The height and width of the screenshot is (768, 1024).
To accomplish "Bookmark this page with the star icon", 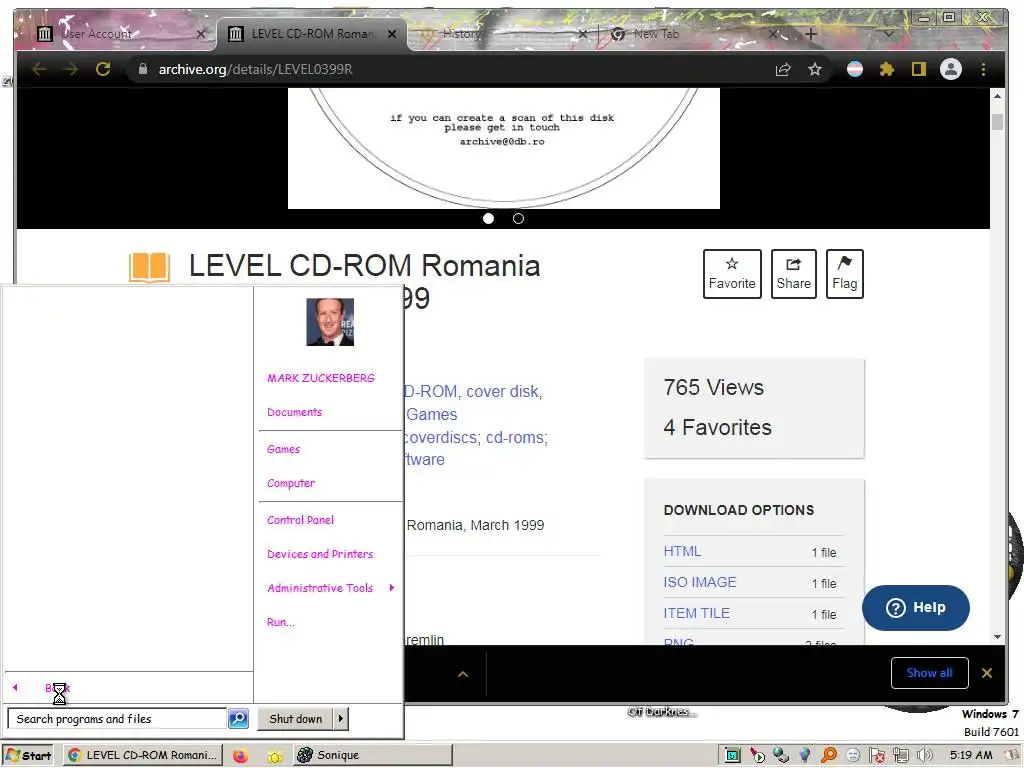I will tap(814, 69).
